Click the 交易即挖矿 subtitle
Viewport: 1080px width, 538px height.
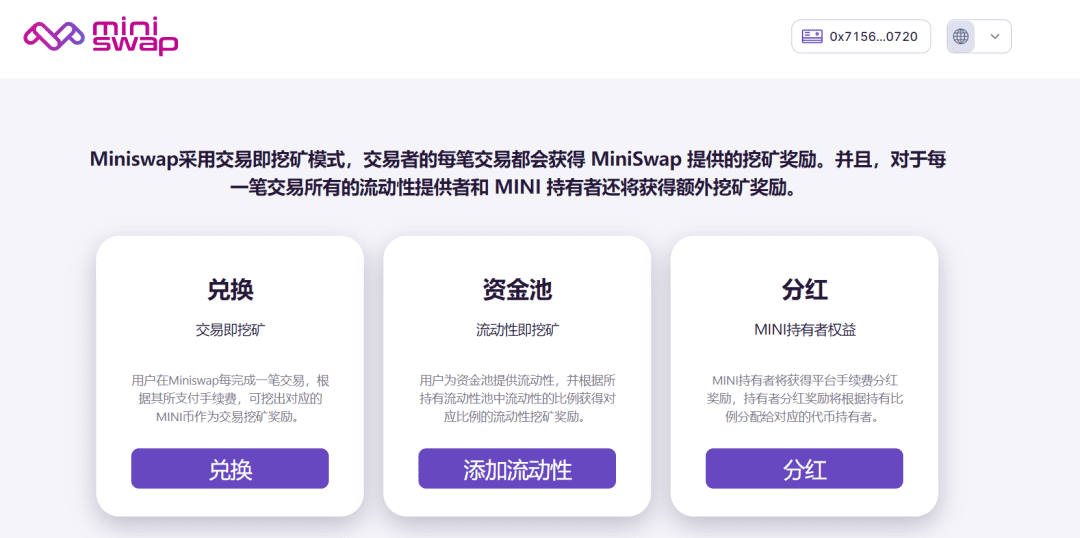230,330
